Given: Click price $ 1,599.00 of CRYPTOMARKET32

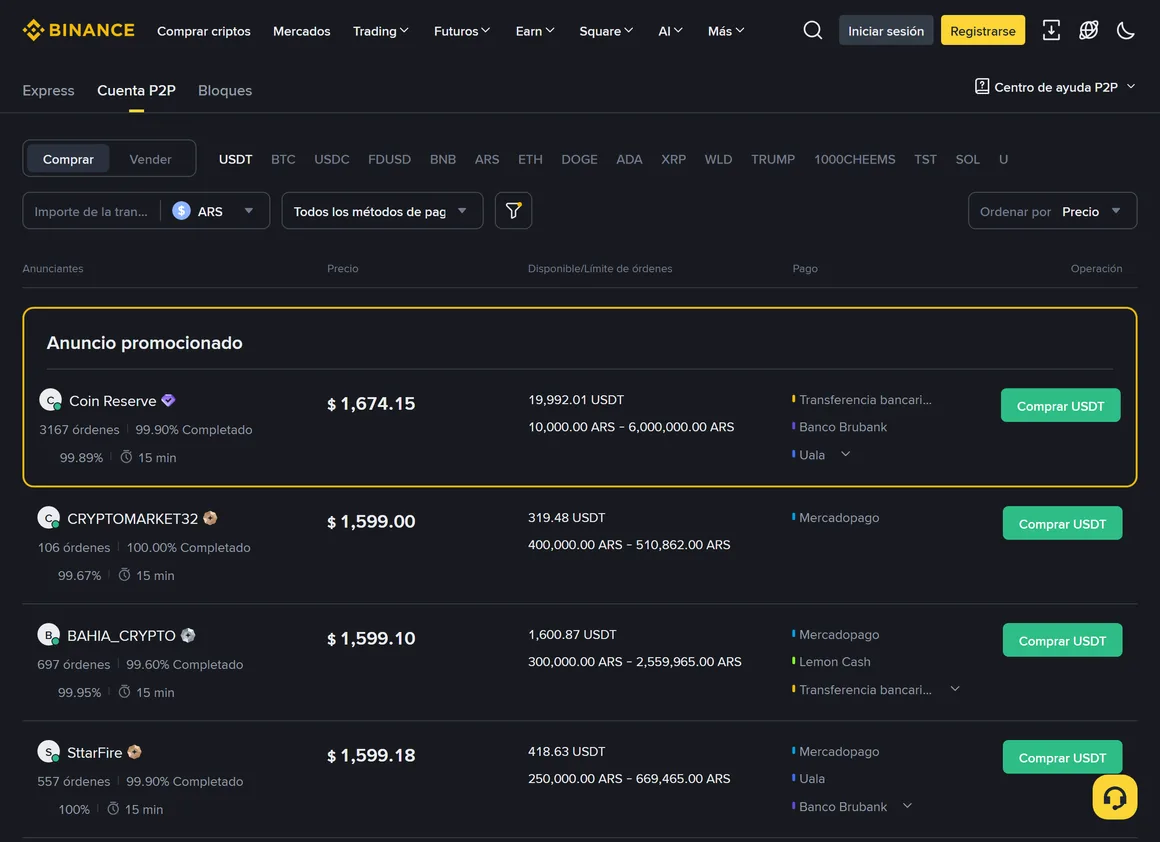Looking at the screenshot, I should [x=371, y=521].
